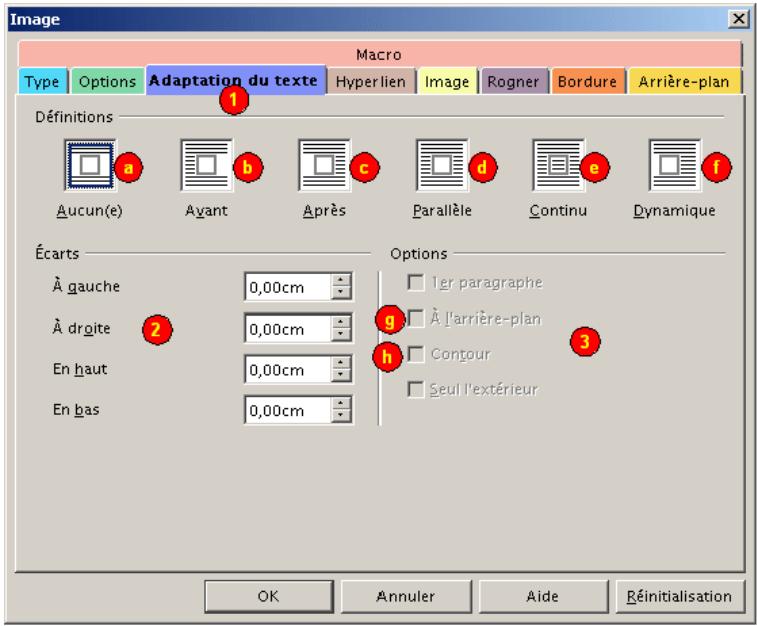Screen dimensions: 757x626
Task: Switch to the Type tab
Action: point(42,82)
